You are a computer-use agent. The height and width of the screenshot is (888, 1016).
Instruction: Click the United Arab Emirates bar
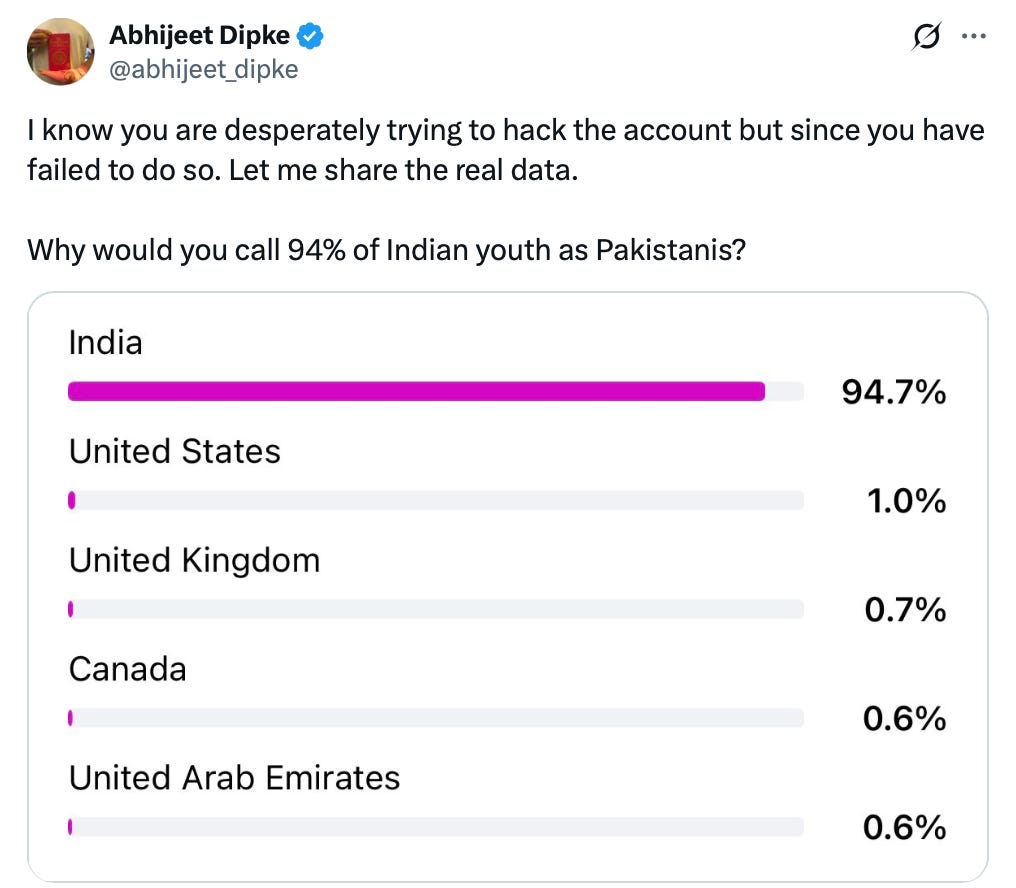point(435,827)
